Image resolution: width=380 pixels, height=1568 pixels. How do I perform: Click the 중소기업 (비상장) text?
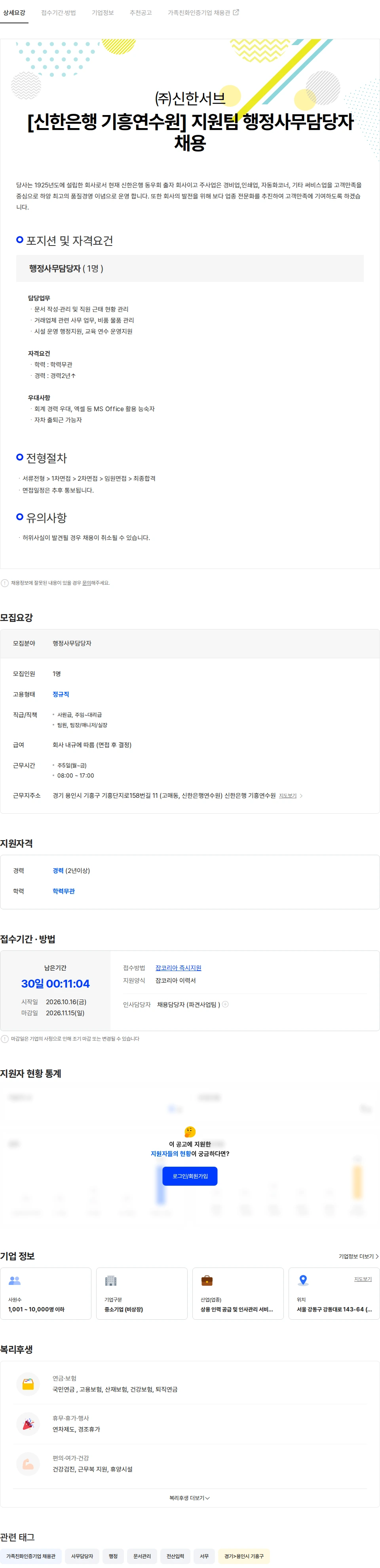coord(123,1309)
